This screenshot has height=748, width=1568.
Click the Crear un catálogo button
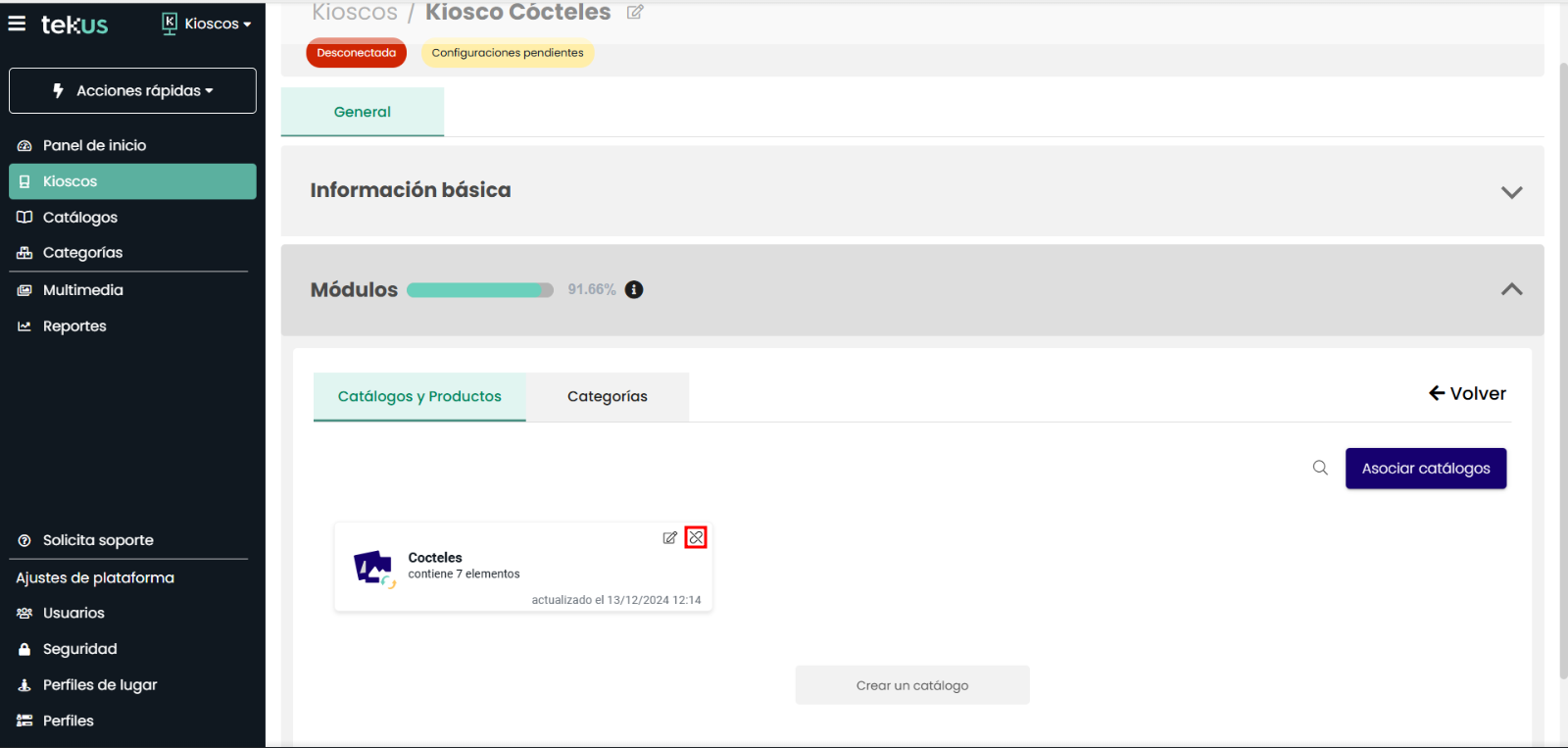pos(911,685)
